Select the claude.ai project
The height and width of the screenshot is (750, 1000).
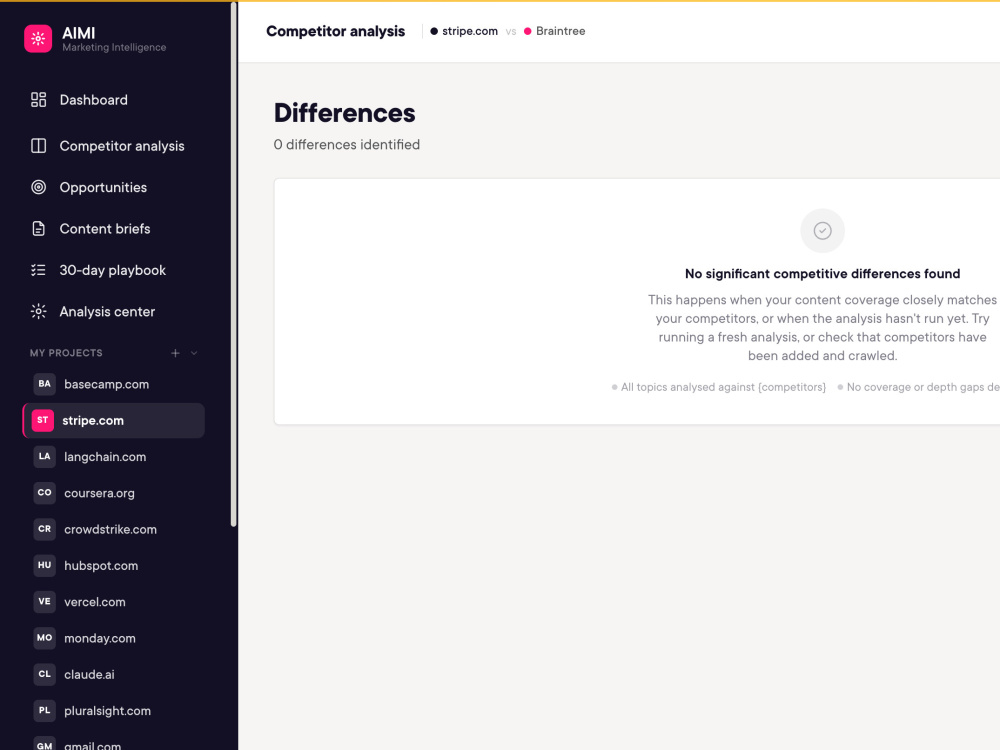coord(113,675)
